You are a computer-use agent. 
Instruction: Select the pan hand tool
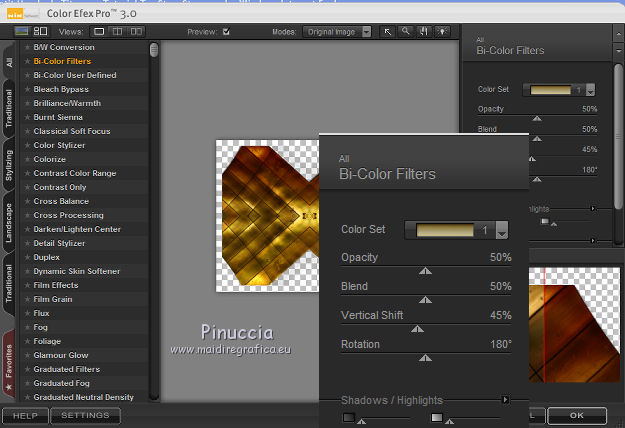[422, 32]
